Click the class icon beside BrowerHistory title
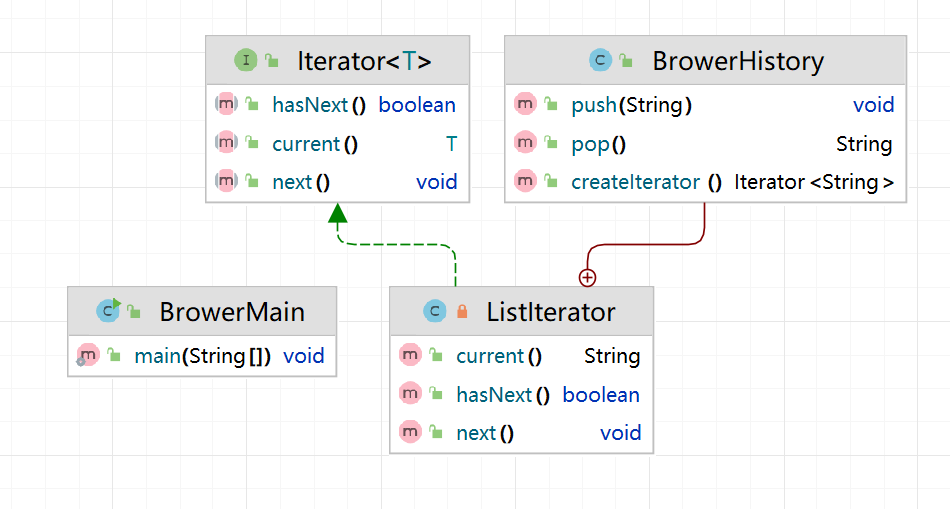The width and height of the screenshot is (950, 509). [x=600, y=61]
